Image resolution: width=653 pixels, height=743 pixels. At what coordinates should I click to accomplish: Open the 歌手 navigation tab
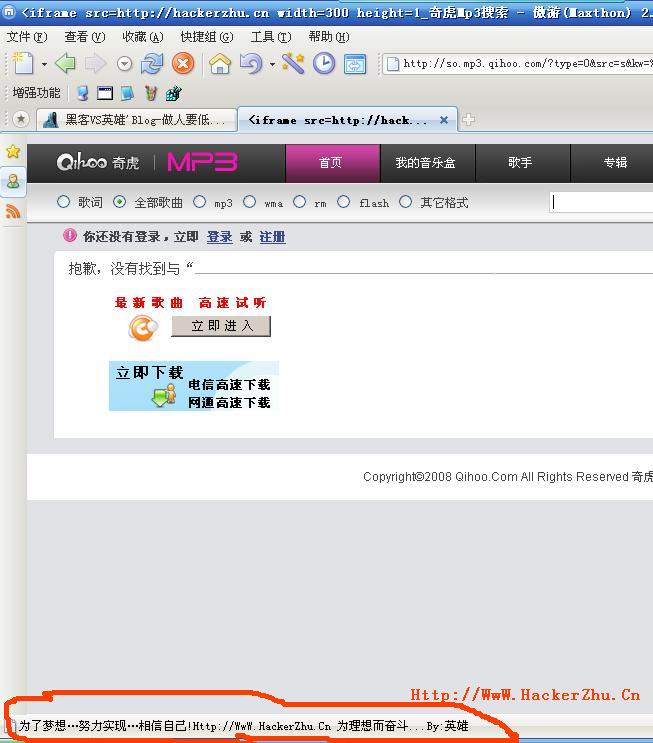coord(520,163)
